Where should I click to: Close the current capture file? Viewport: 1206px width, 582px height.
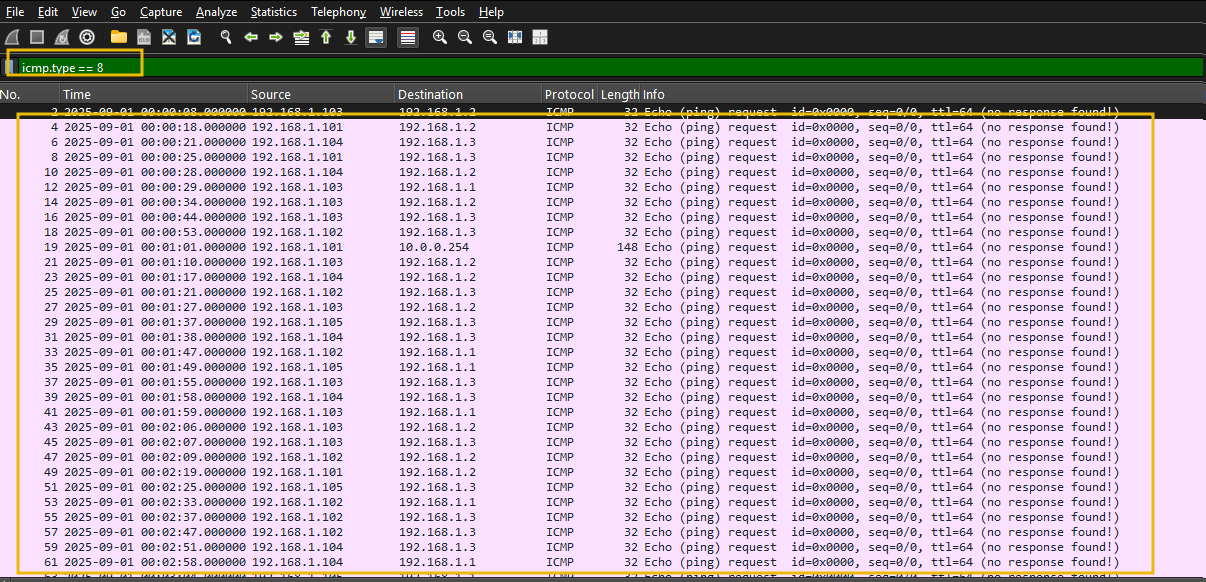pyautogui.click(x=168, y=37)
